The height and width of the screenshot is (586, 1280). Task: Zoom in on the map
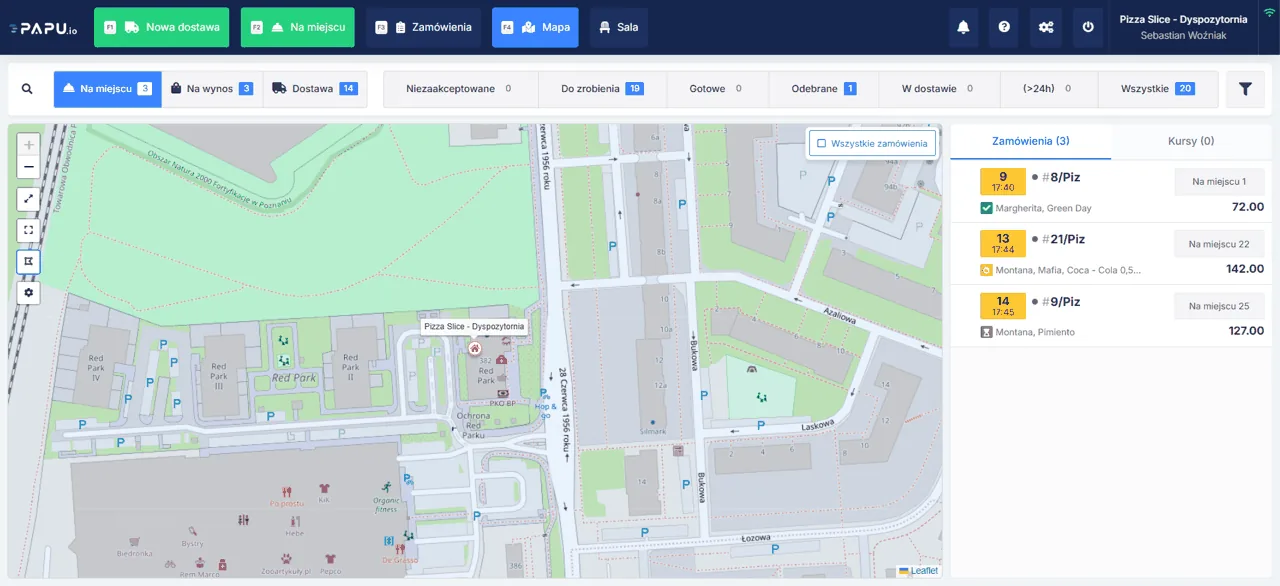29,144
